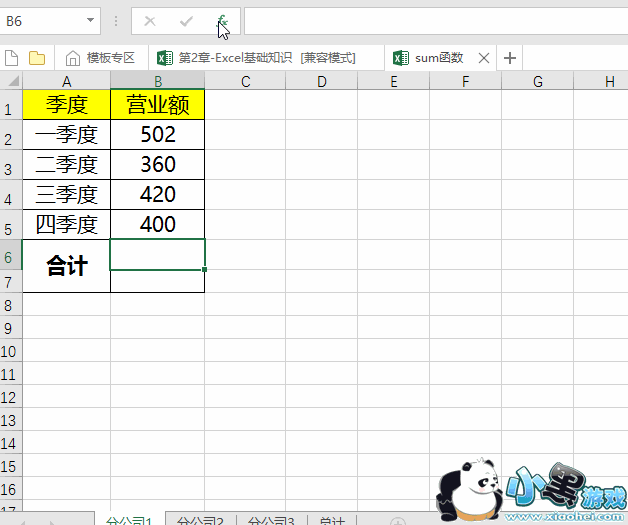Switch to 第2章-Excel基础知识 workbook tab
The height and width of the screenshot is (525, 628).
click(x=266, y=58)
